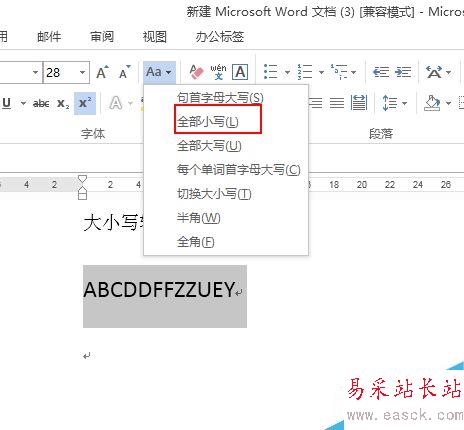
Task: Click the Decrease Indent icon
Action: [x=381, y=72]
